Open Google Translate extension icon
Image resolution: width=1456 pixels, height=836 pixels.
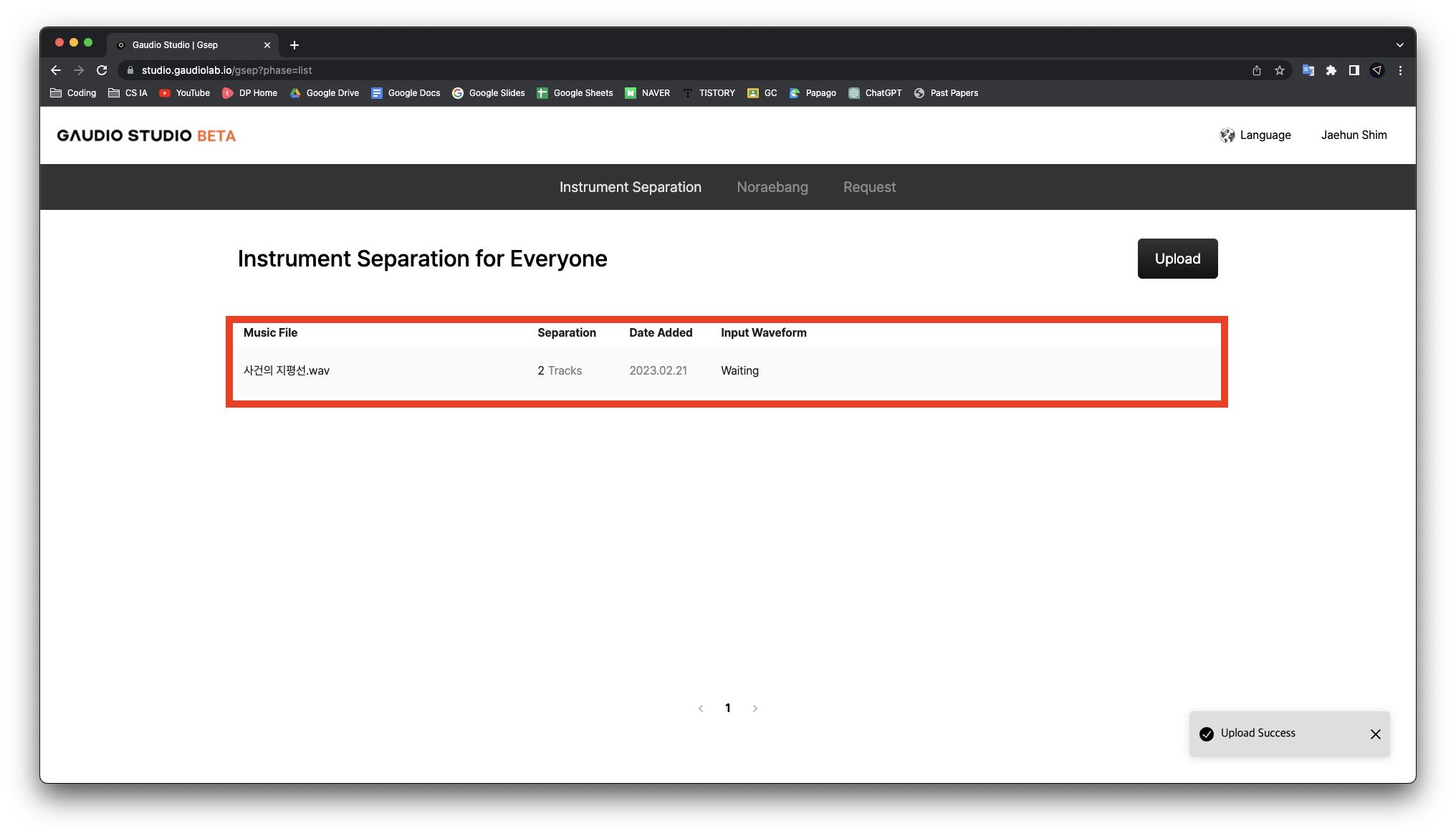tap(1308, 70)
